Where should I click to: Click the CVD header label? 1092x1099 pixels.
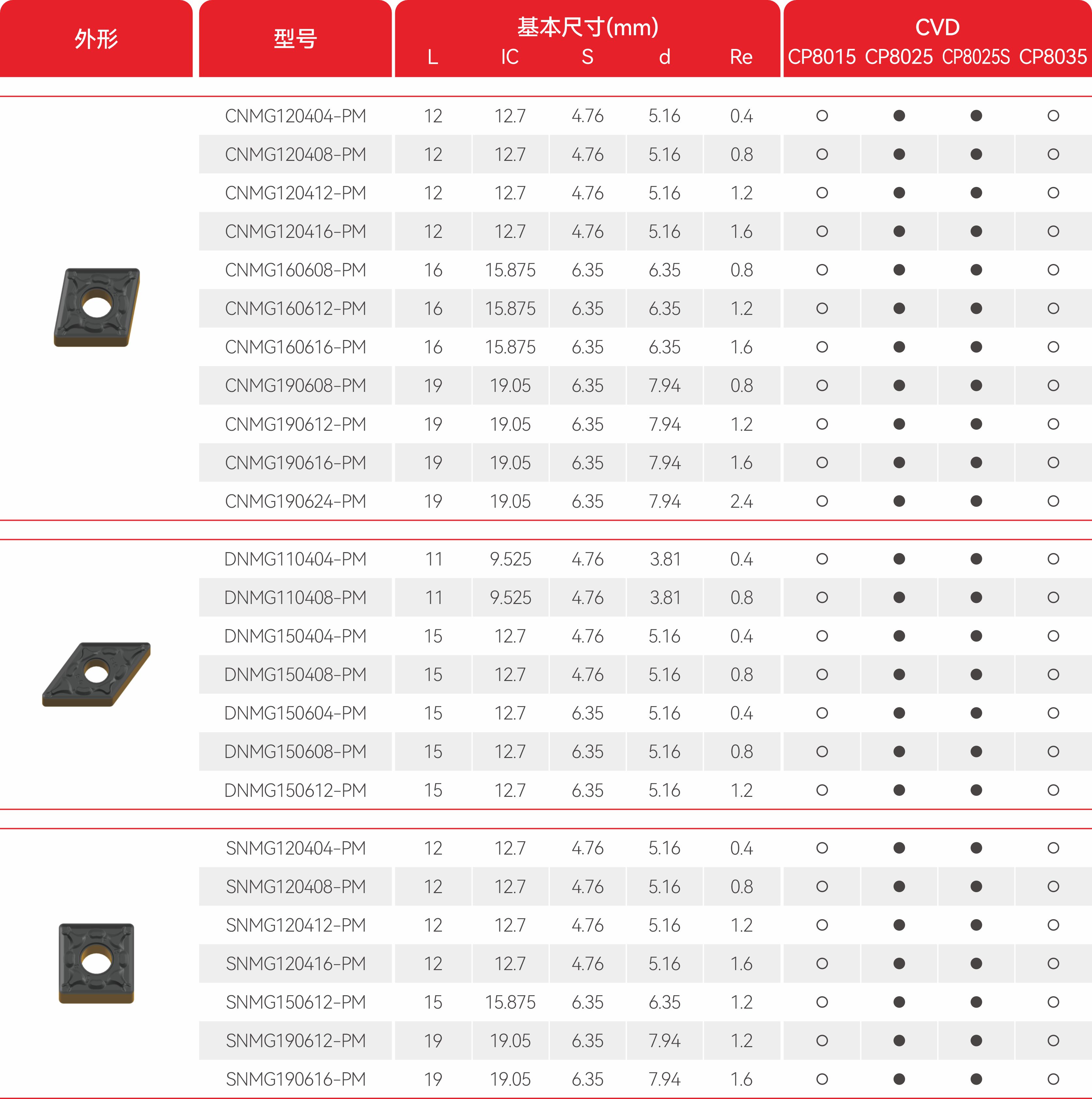[937, 27]
